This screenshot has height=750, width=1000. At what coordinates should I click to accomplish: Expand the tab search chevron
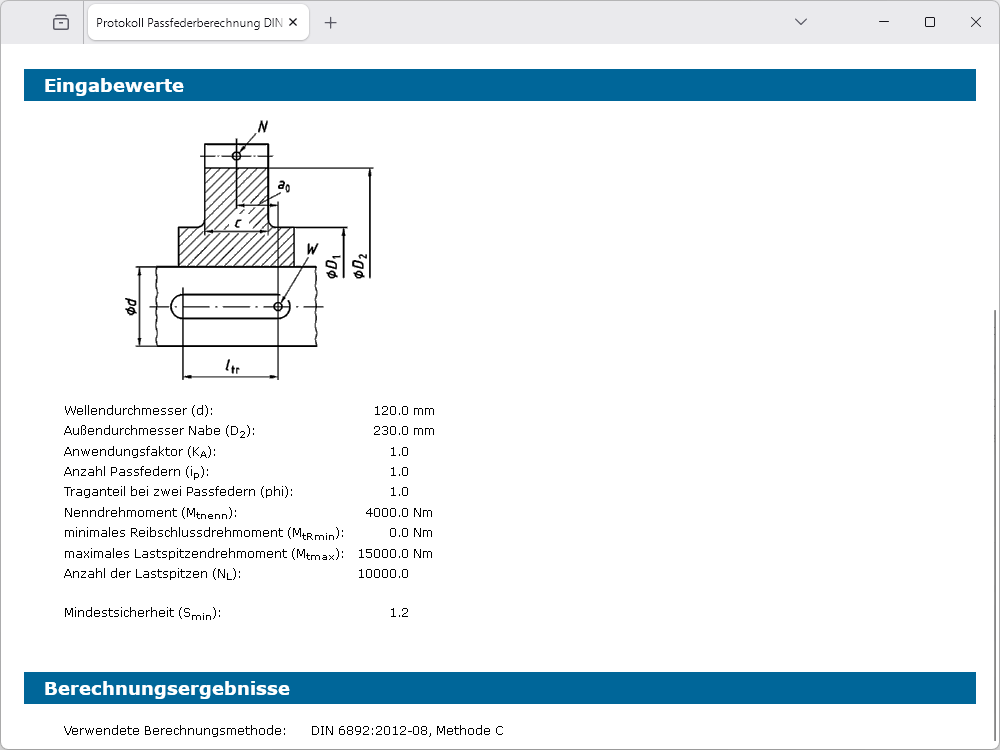click(x=800, y=22)
